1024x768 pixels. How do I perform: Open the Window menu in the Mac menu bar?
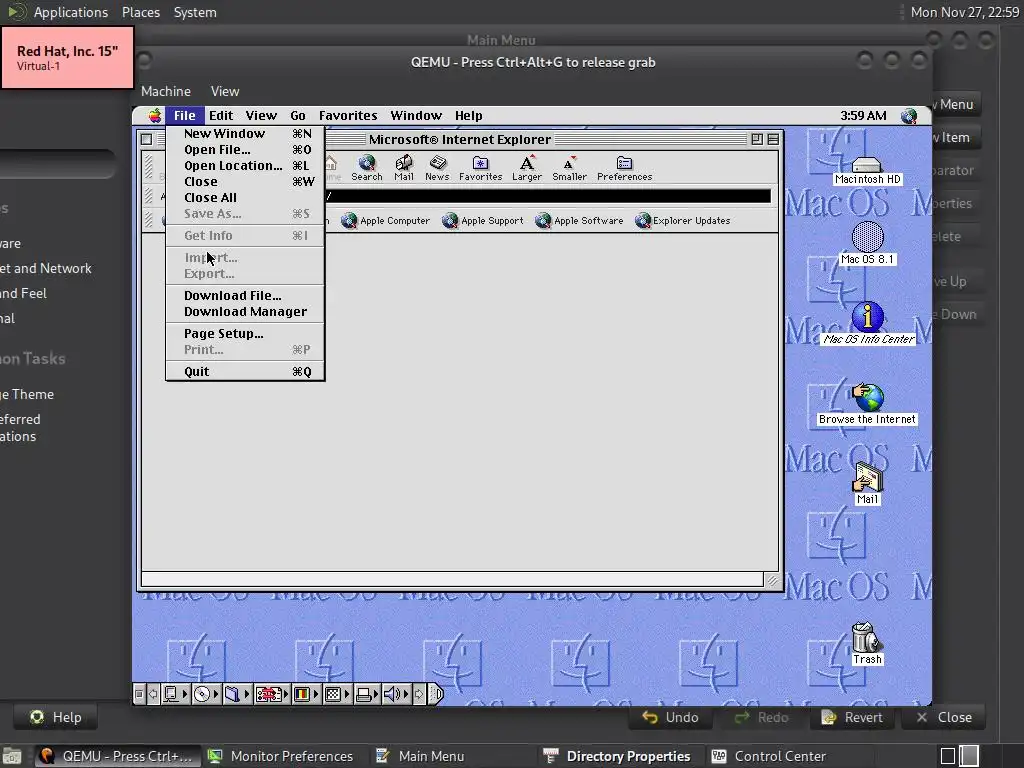(416, 116)
